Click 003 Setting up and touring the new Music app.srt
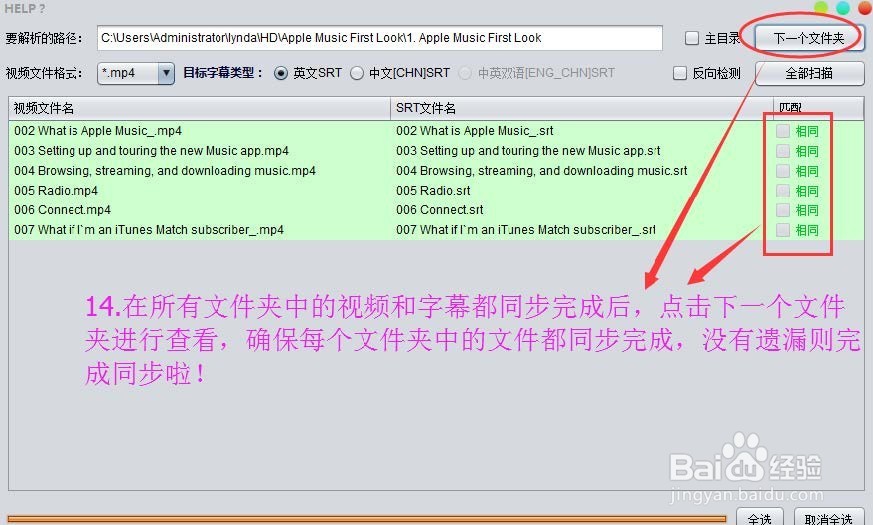Image resolution: width=873 pixels, height=525 pixels. click(x=528, y=151)
